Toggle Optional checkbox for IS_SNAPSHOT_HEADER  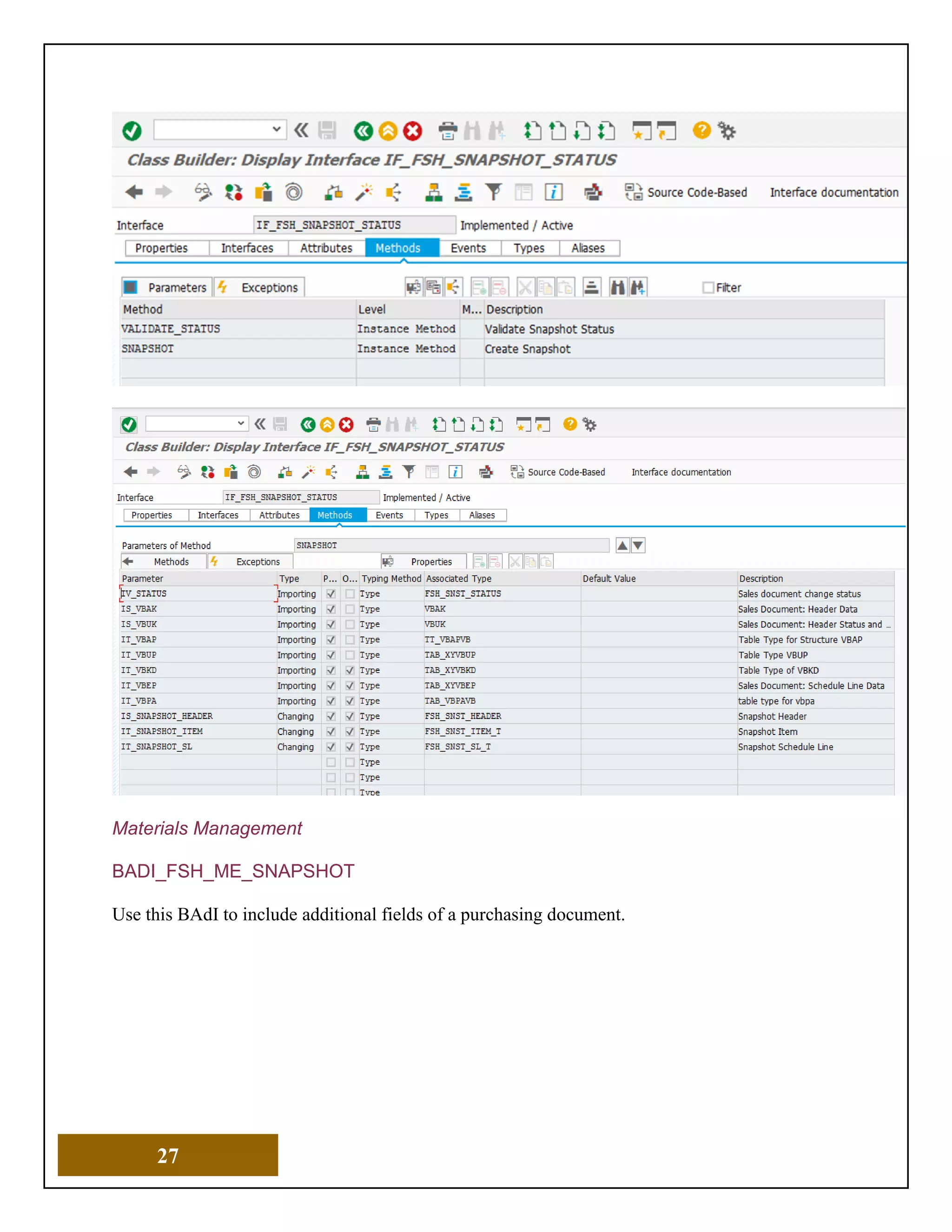point(350,716)
